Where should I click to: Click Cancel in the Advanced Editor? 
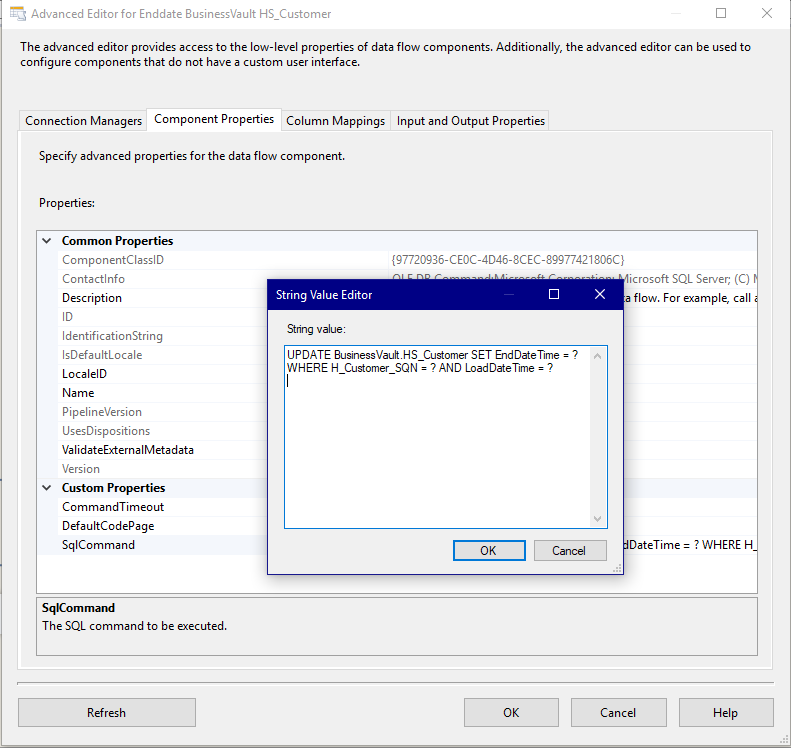coord(618,712)
